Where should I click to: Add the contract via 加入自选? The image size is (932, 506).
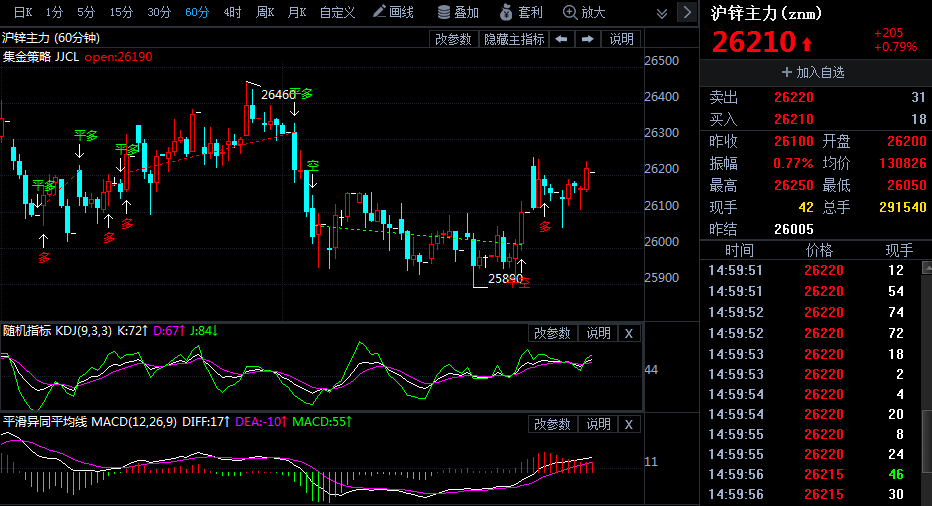click(814, 73)
